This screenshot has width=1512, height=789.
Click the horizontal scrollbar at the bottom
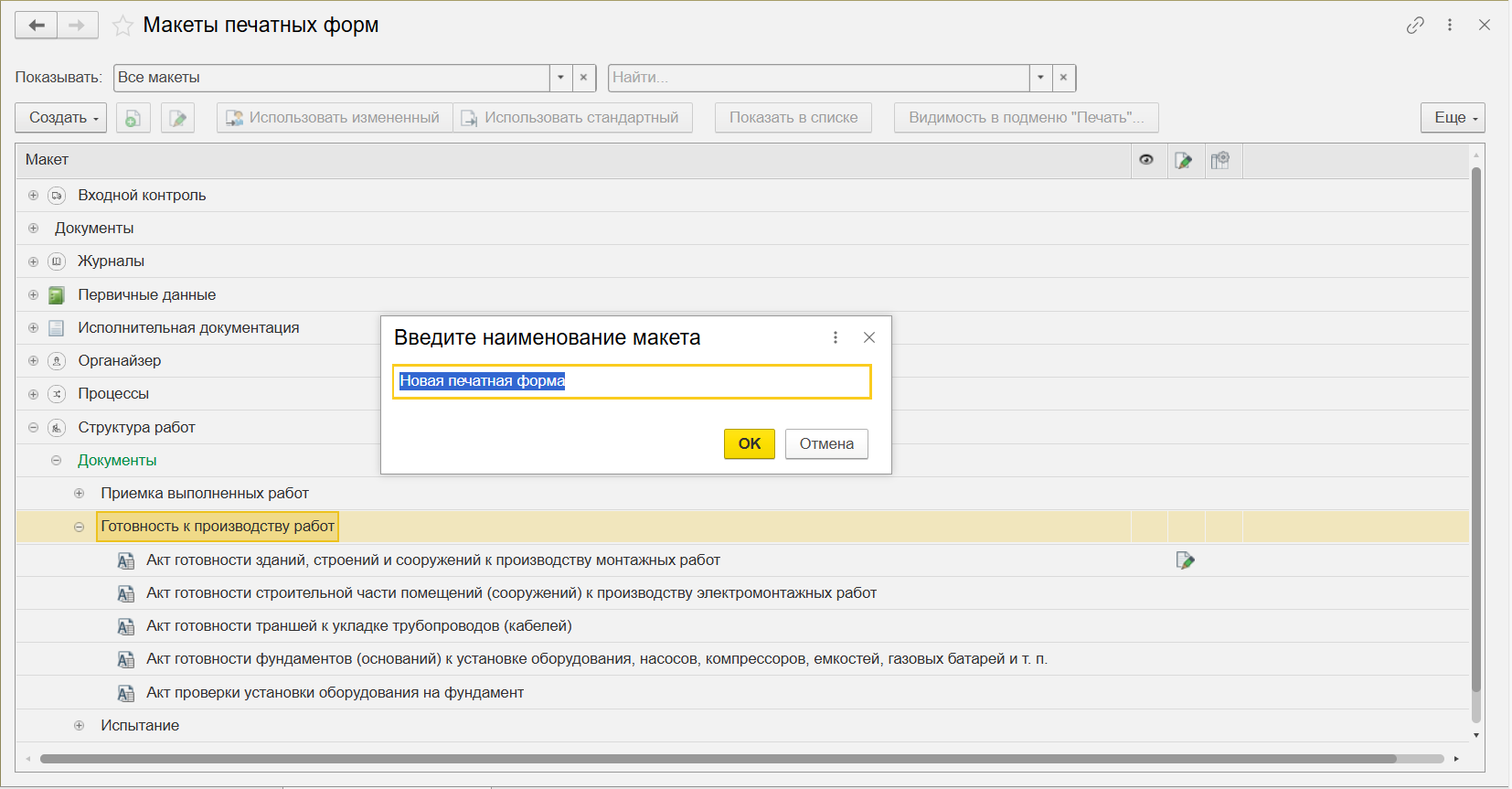tap(718, 759)
